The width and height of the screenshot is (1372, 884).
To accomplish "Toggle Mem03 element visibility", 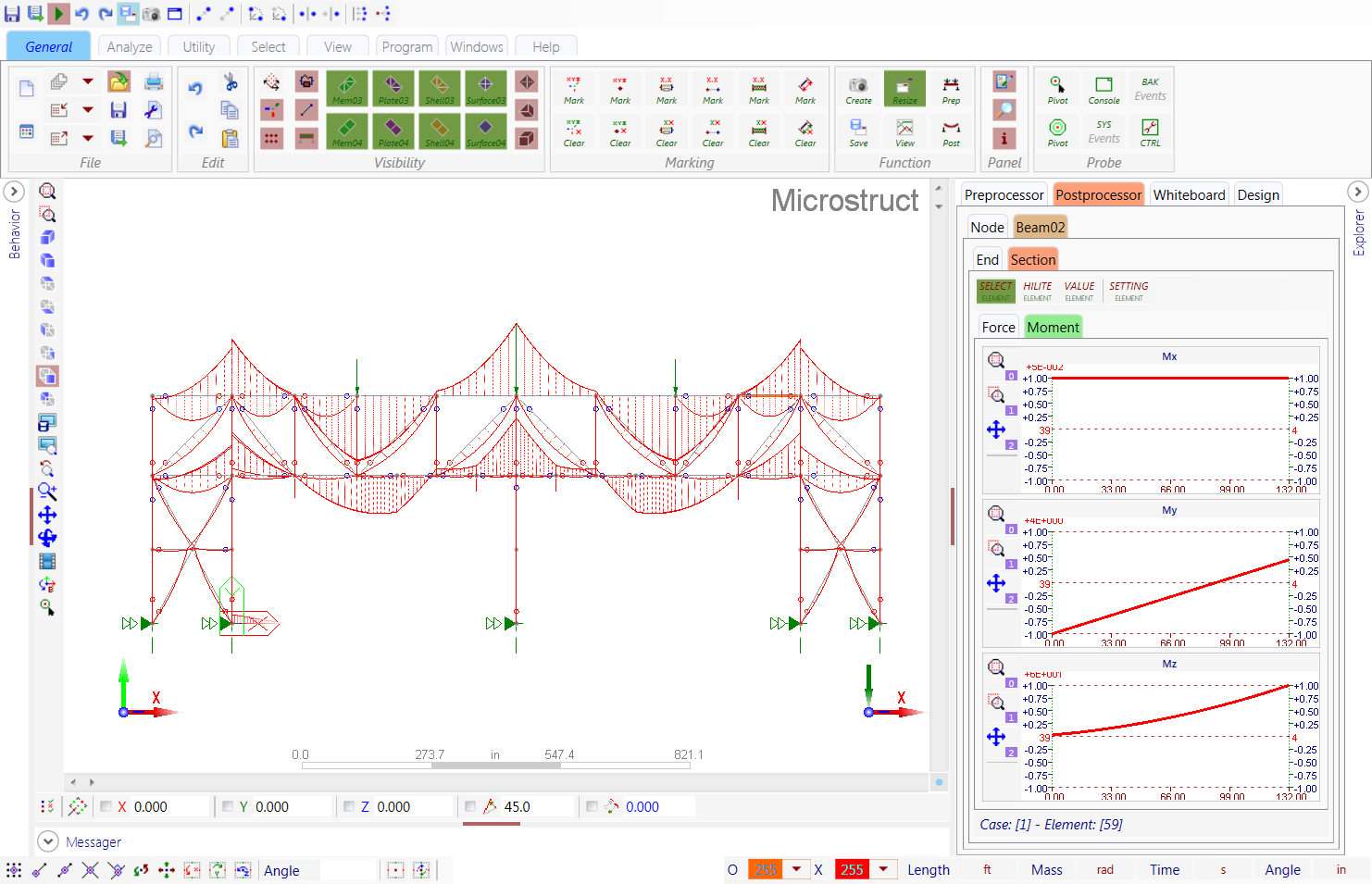I will click(x=347, y=89).
